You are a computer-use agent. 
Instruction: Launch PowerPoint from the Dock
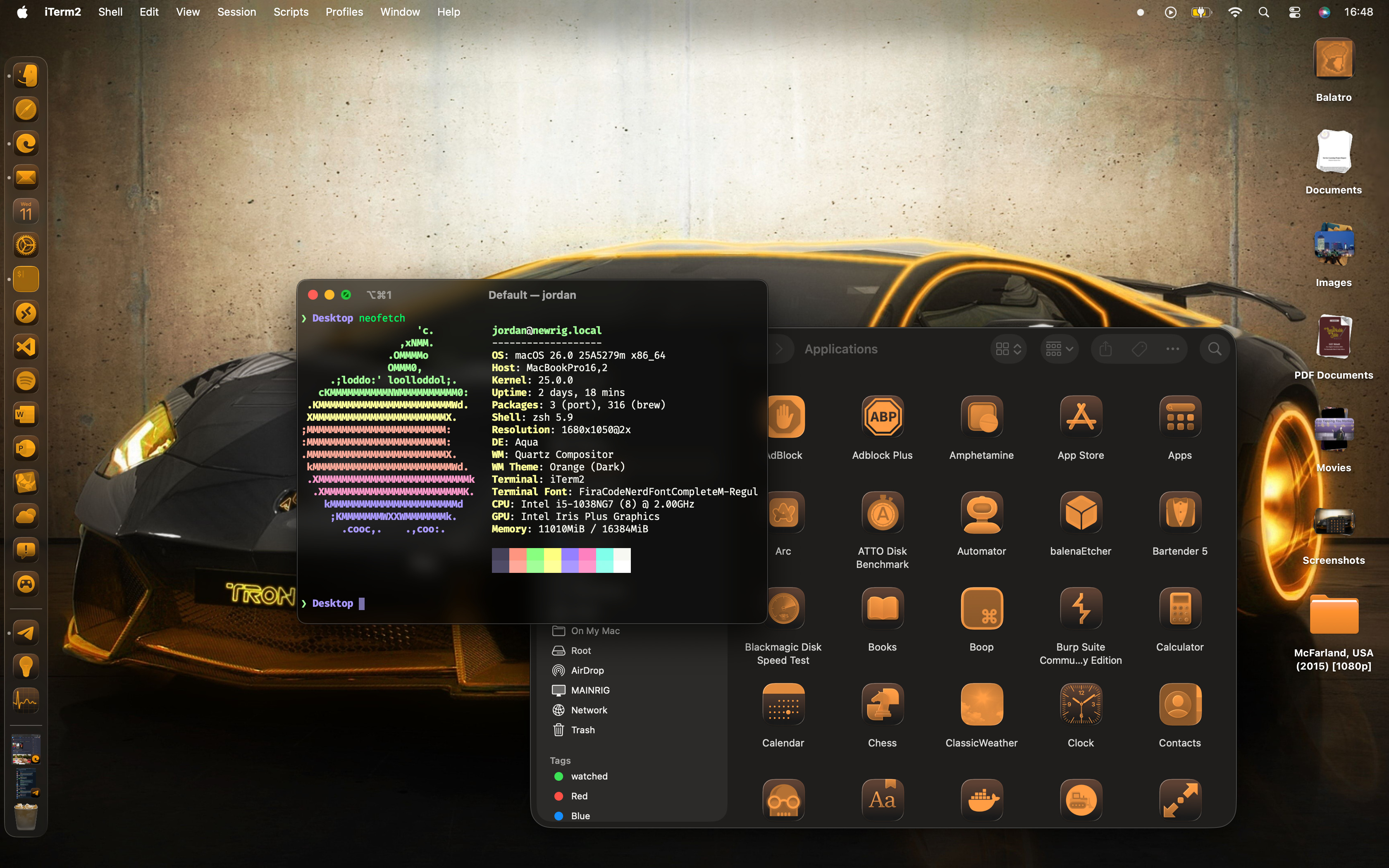click(26, 448)
